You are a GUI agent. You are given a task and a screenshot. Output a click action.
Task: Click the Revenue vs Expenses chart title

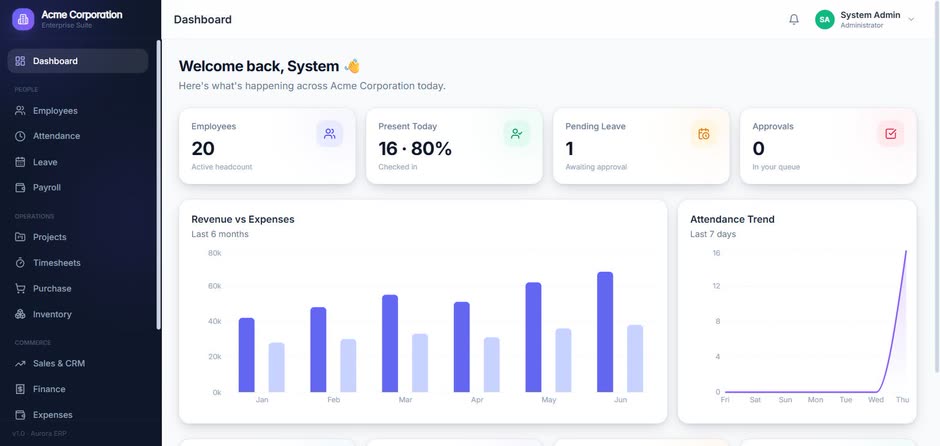pos(243,219)
